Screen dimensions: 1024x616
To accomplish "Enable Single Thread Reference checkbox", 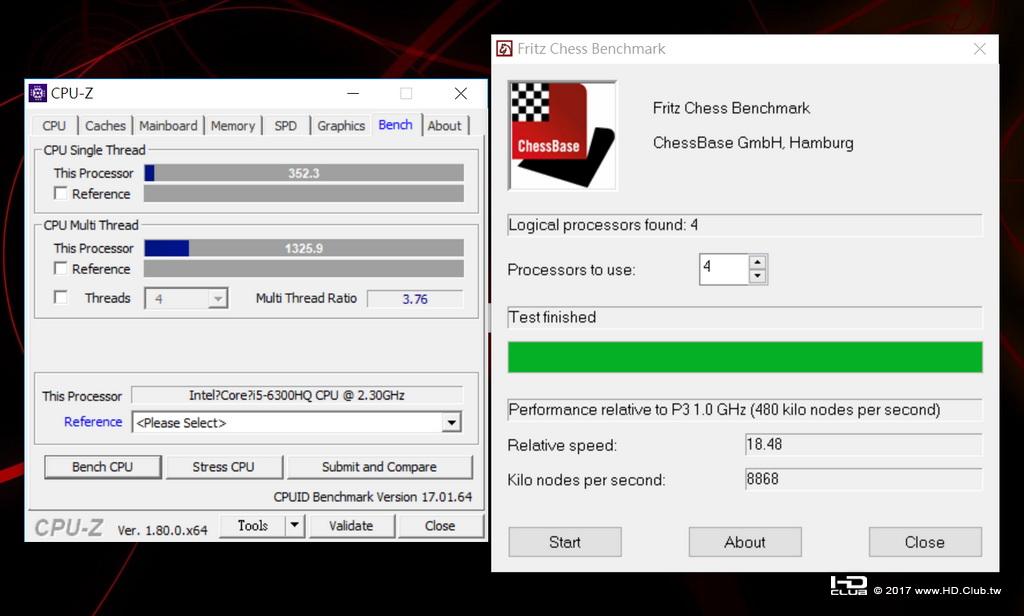I will click(x=61, y=193).
